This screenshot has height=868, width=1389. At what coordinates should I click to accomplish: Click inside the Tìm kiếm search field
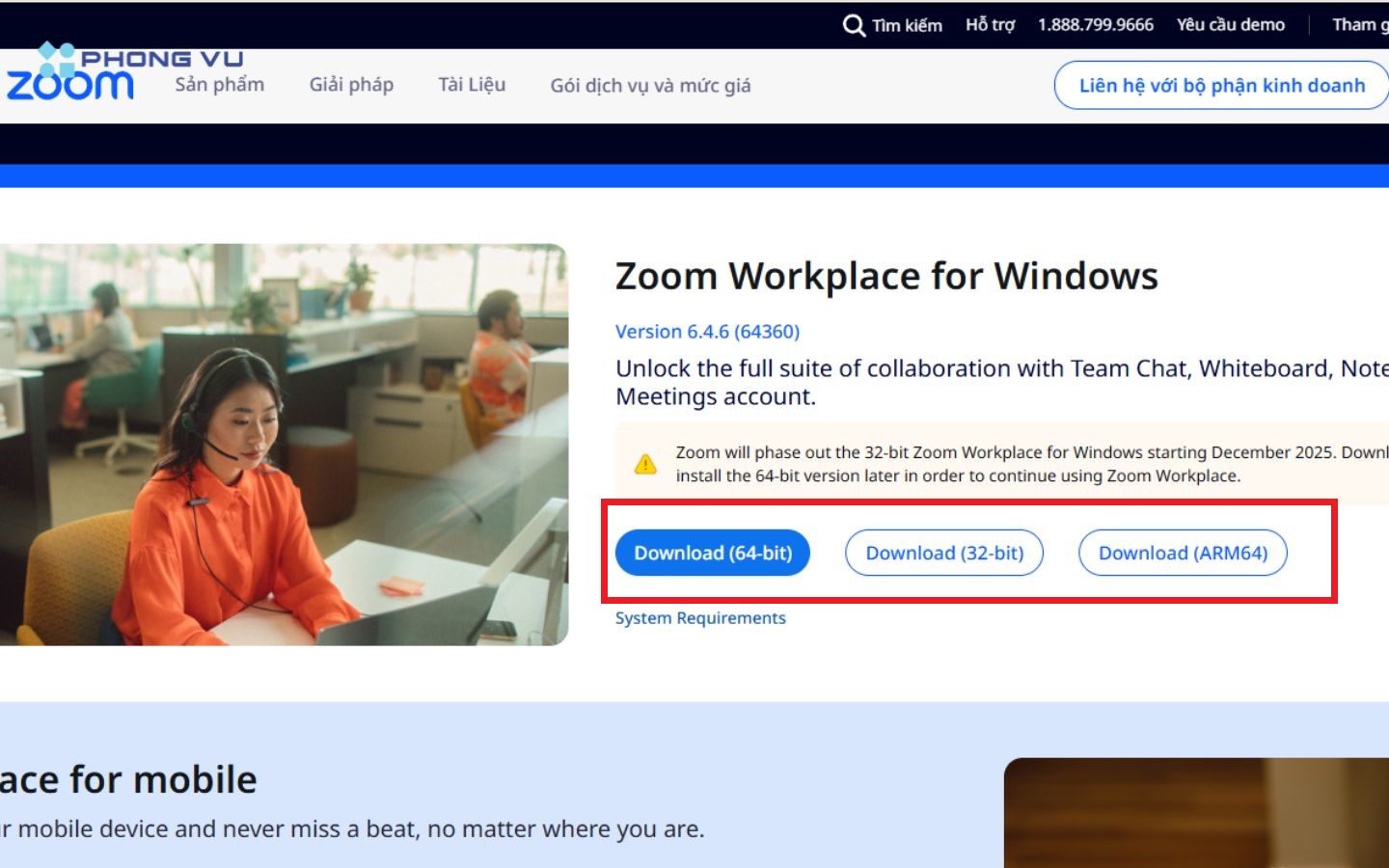[x=905, y=24]
